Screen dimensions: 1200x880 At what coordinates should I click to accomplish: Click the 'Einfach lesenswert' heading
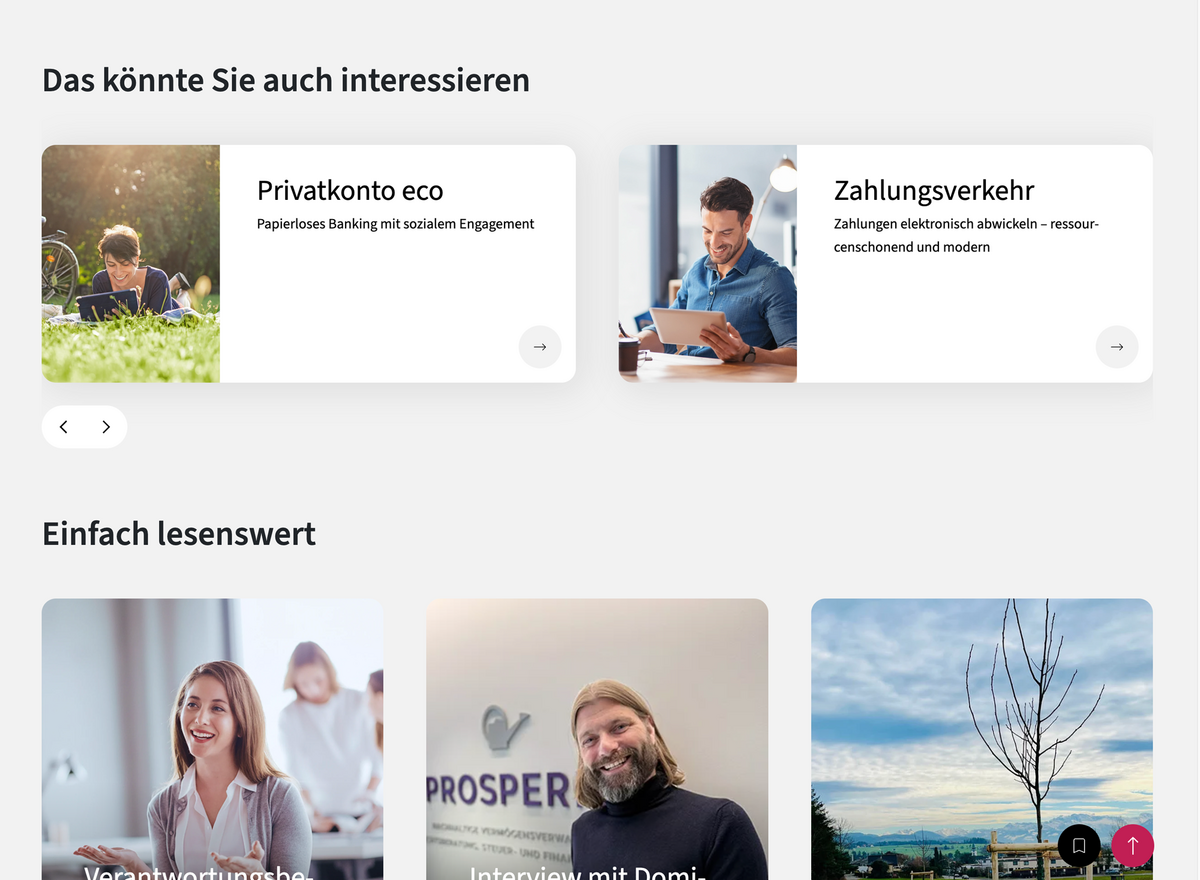[179, 534]
